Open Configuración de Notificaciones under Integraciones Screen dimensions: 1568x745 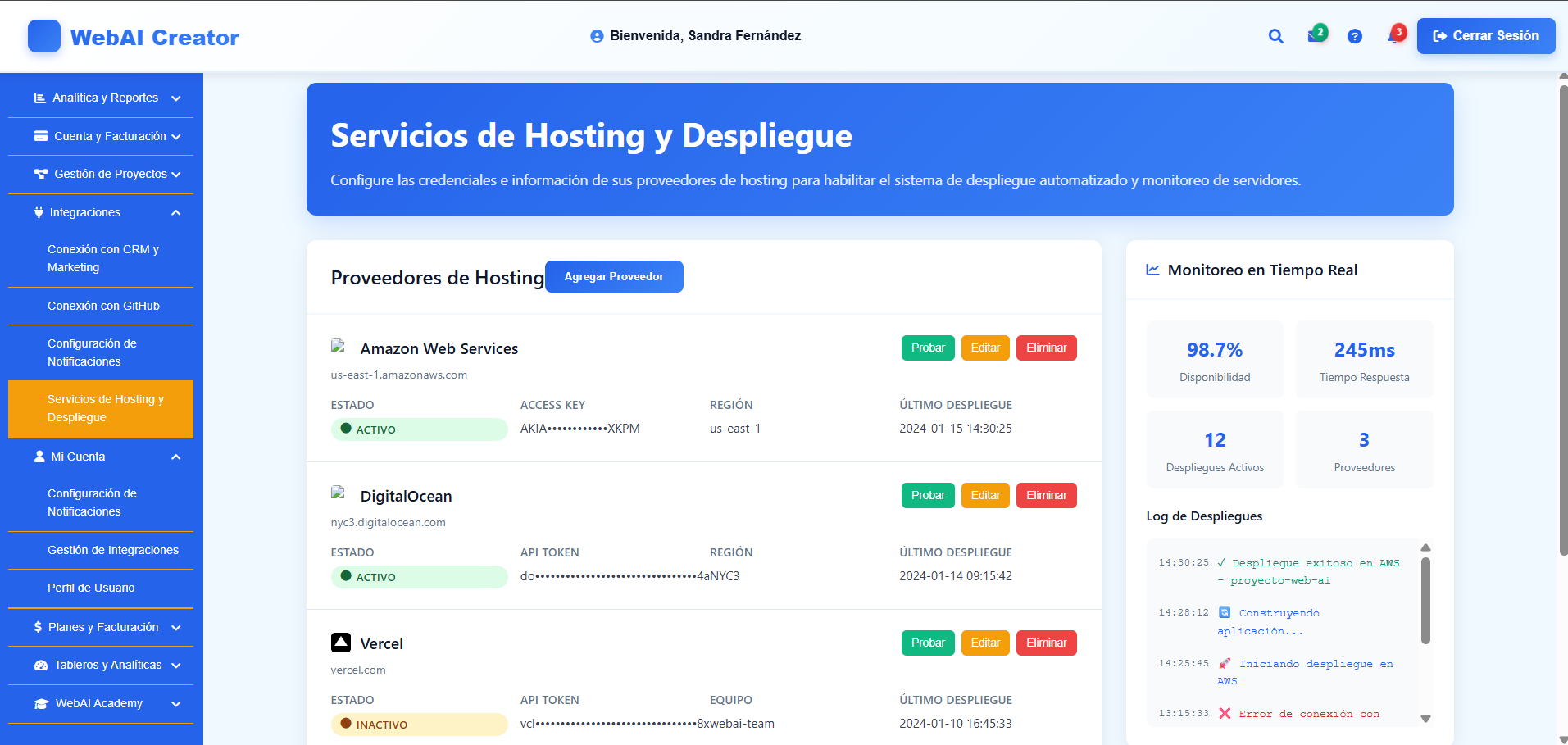(x=101, y=352)
